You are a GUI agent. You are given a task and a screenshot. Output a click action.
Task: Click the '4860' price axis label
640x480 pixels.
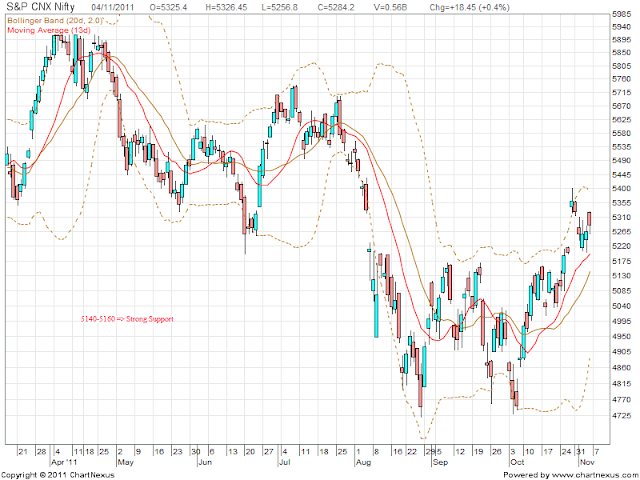(622, 367)
